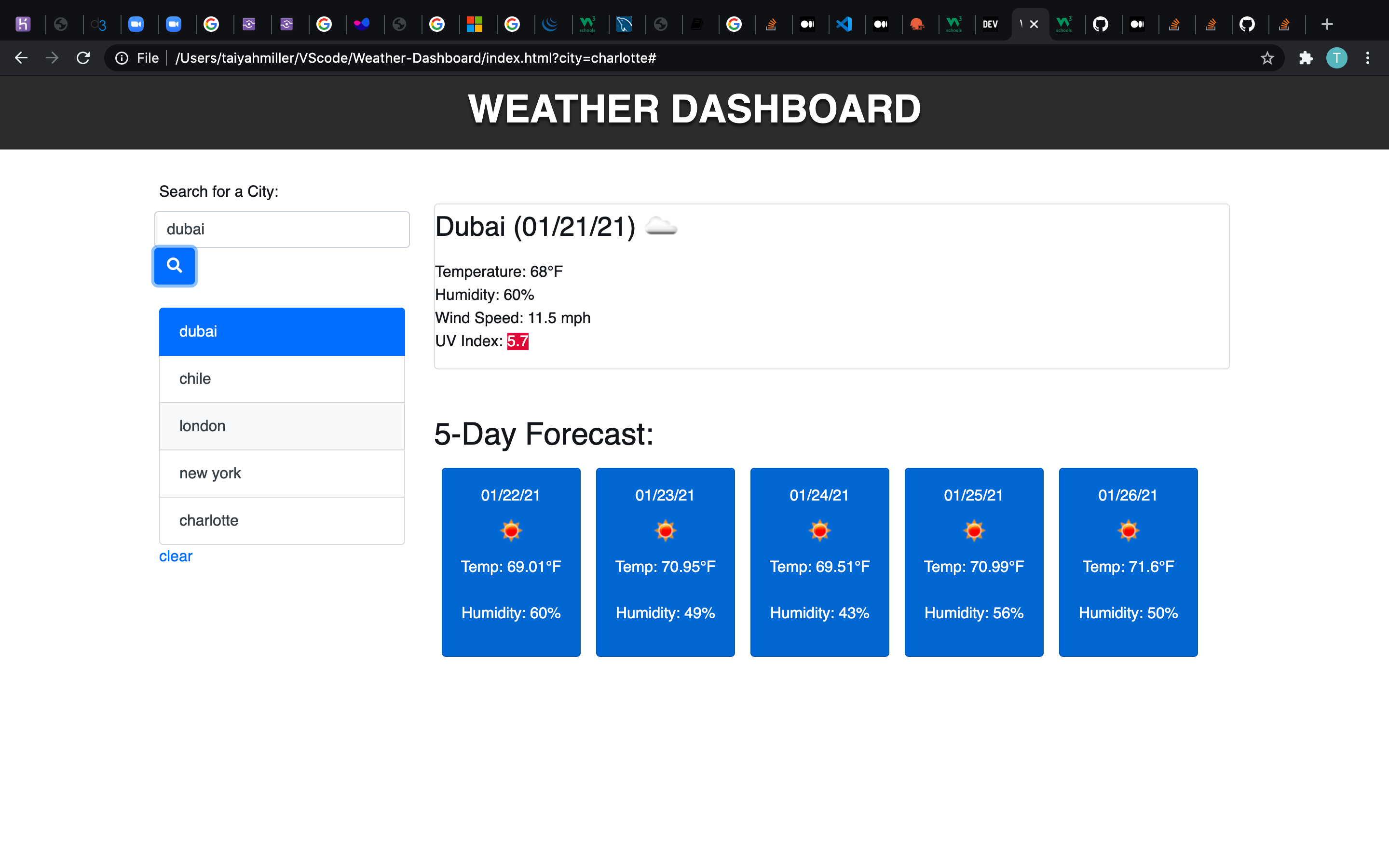Open the Chrome extensions puzzle icon
1389x868 pixels.
1306,58
